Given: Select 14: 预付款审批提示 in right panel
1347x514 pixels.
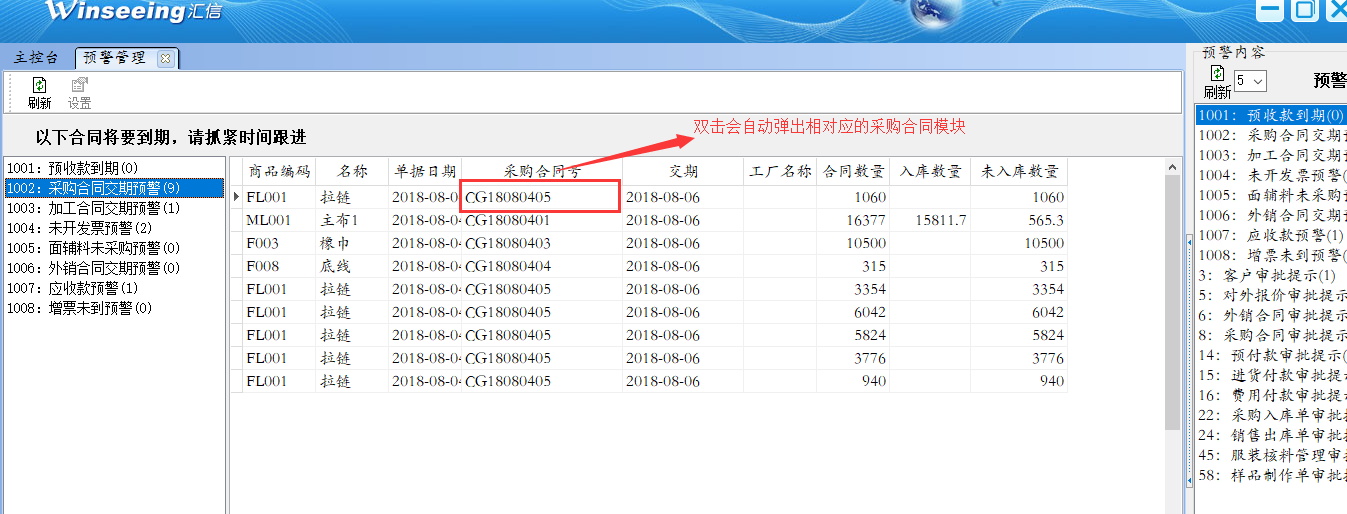Looking at the screenshot, I should (1271, 355).
